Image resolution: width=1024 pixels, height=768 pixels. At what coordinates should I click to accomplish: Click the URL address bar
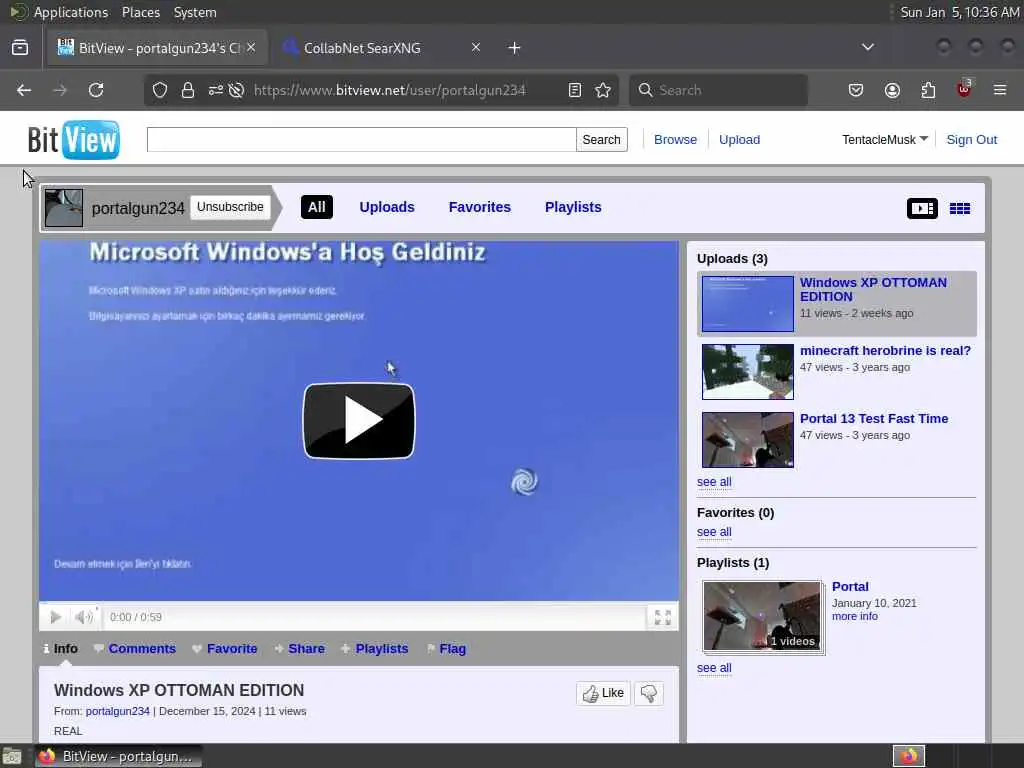pos(389,90)
